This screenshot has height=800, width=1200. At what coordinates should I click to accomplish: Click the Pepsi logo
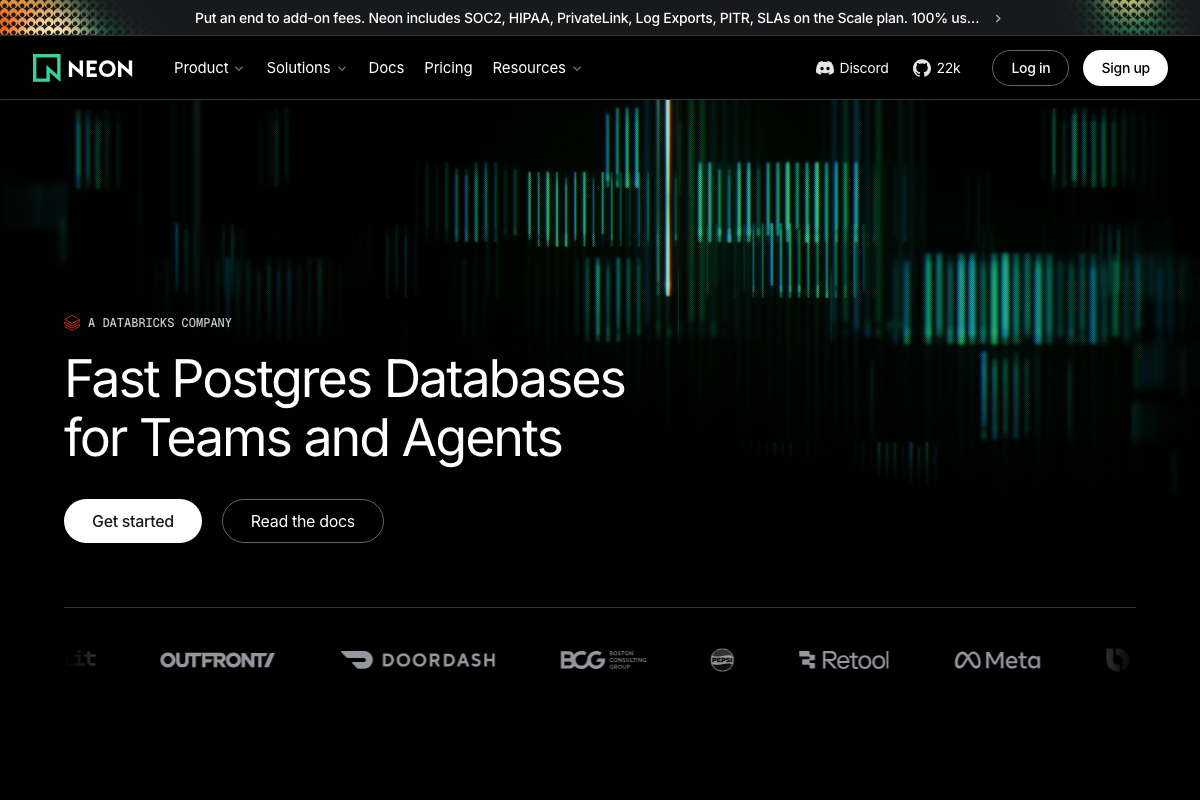click(722, 660)
